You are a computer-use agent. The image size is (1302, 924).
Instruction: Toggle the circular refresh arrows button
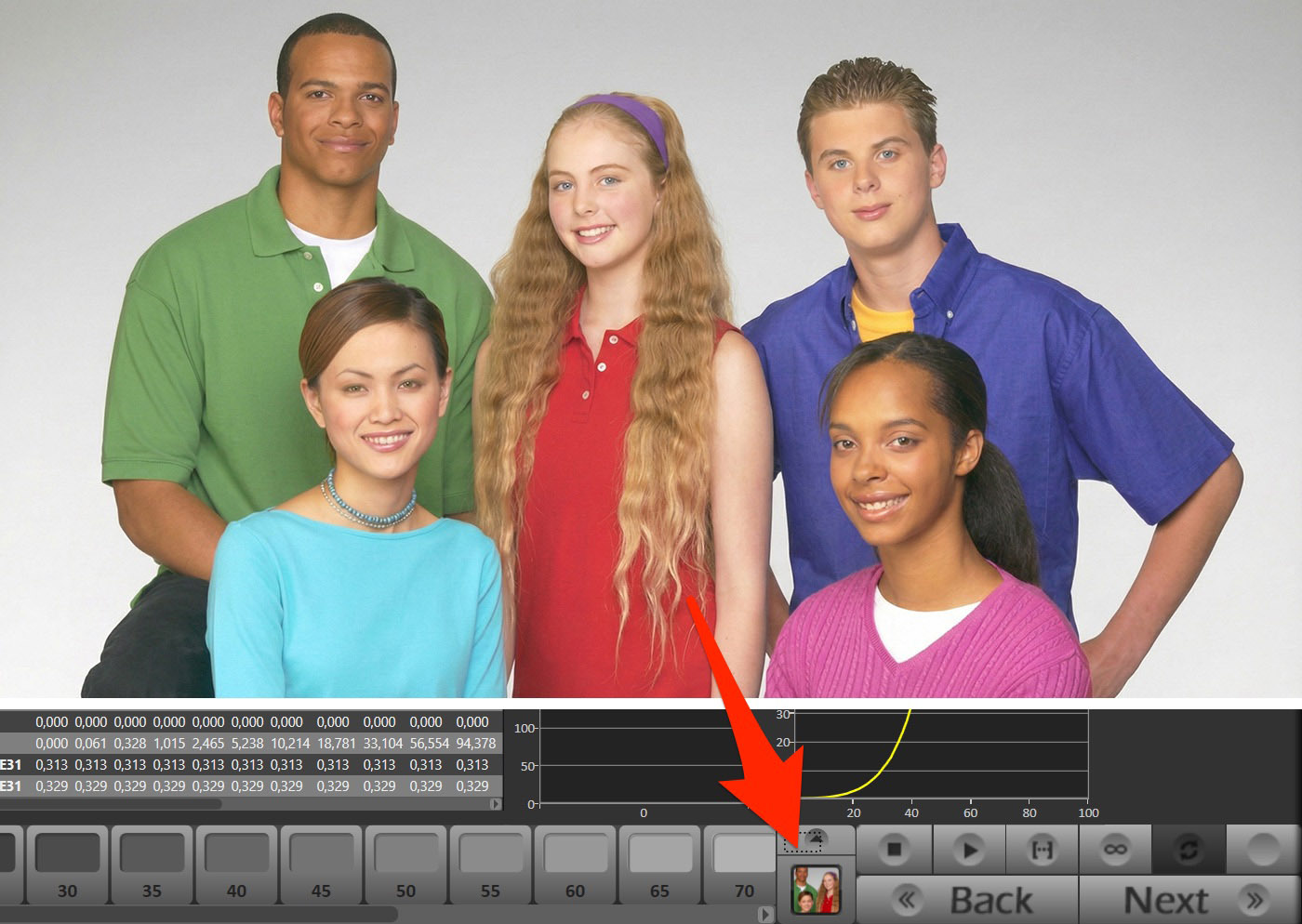[1189, 849]
